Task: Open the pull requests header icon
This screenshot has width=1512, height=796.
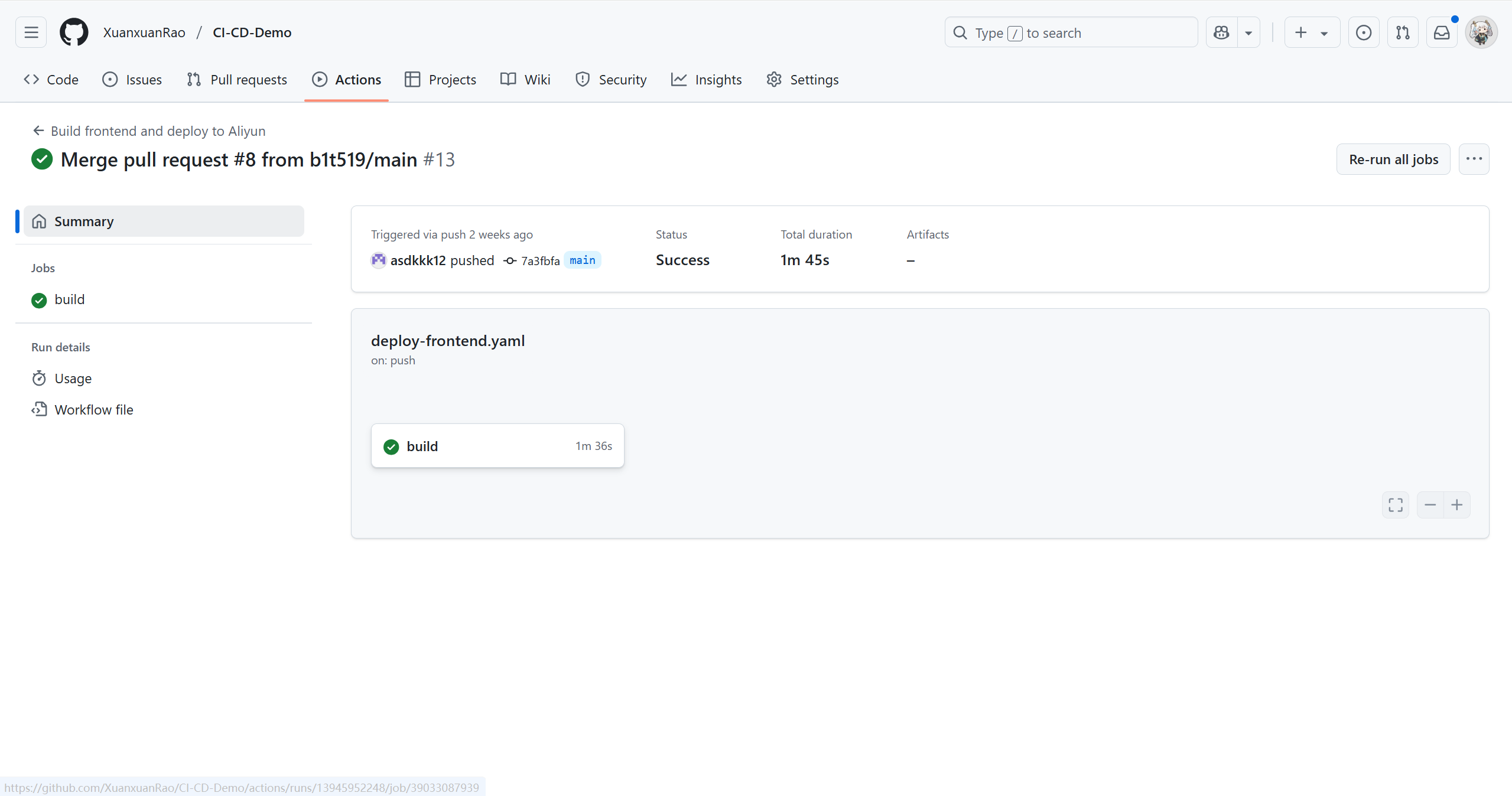Action: (1402, 32)
